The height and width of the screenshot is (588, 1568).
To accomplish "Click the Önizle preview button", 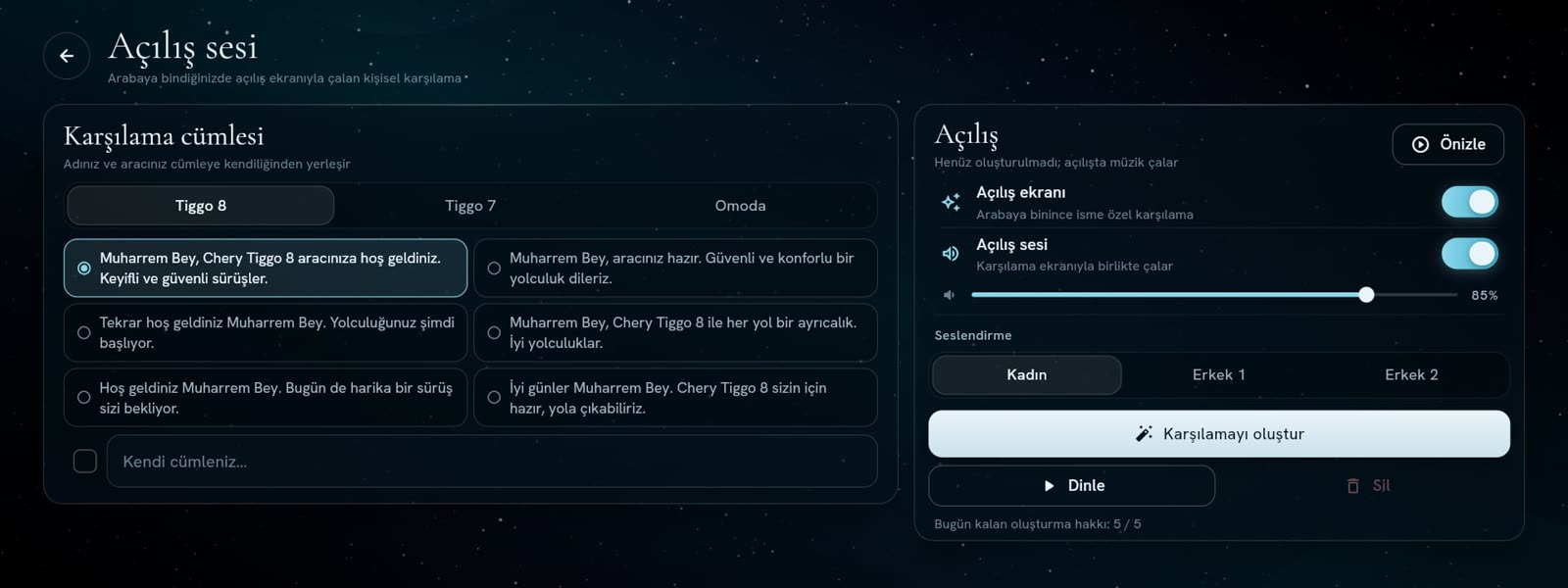I will coord(1448,144).
